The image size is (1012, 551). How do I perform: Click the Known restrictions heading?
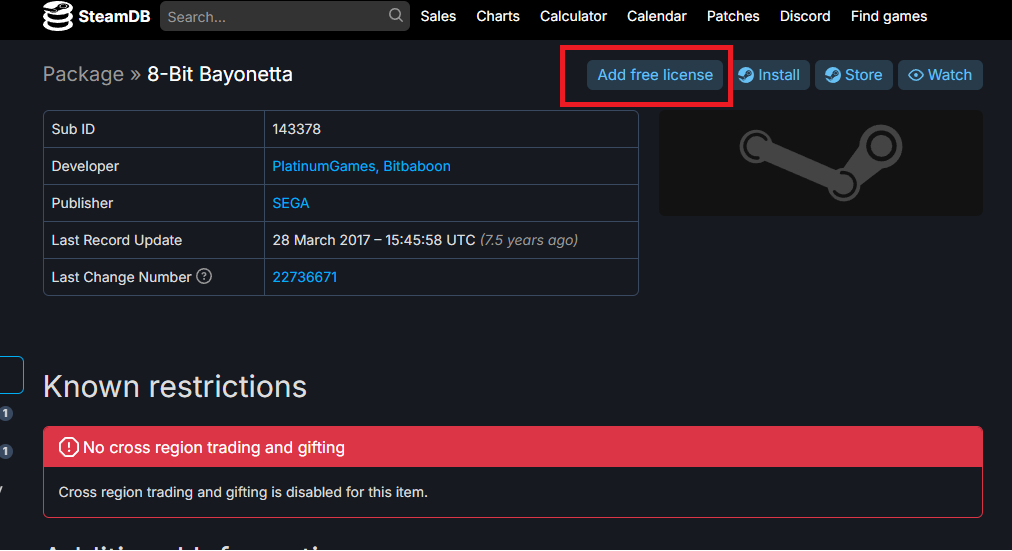pos(175,386)
